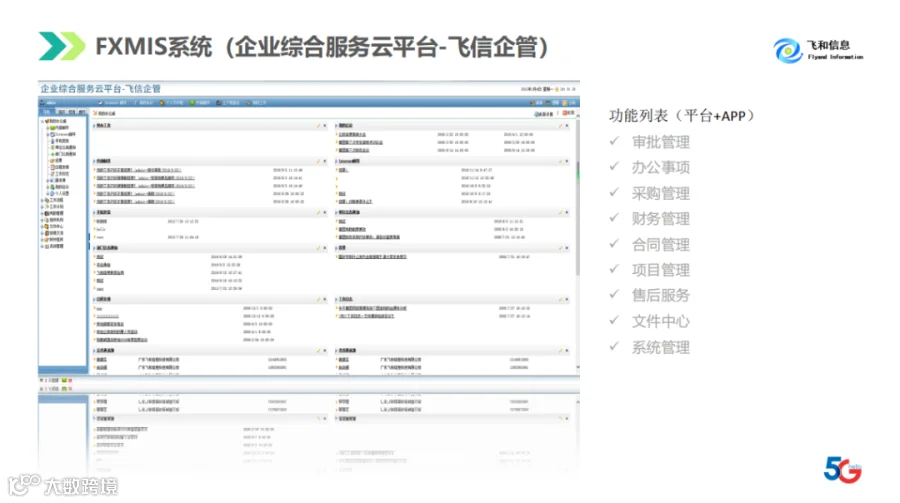Collapse the Internet邮件 panel header arrow
The image size is (900, 503).
pos(336,161)
